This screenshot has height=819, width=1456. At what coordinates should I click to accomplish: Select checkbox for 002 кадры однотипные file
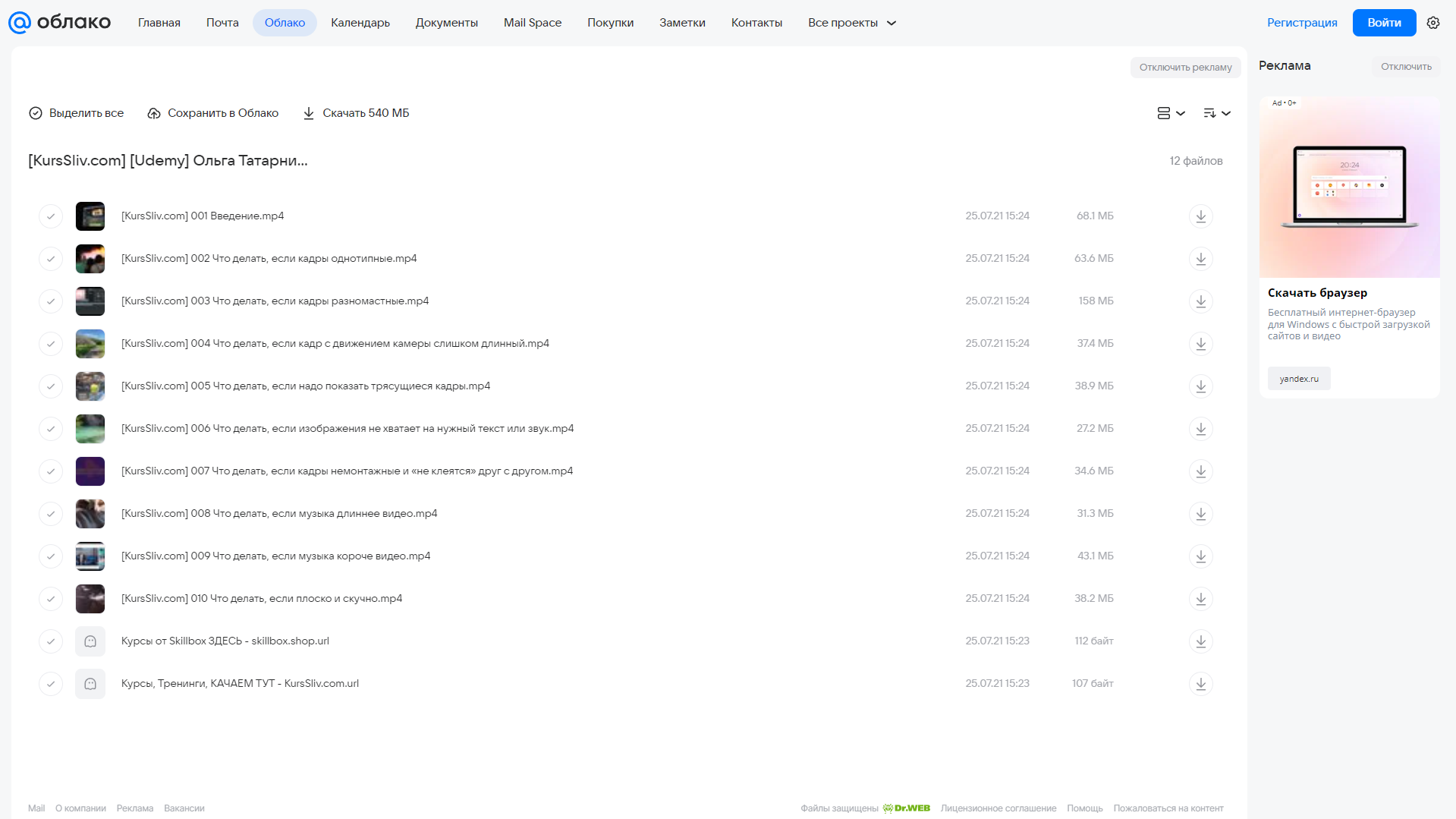[51, 259]
